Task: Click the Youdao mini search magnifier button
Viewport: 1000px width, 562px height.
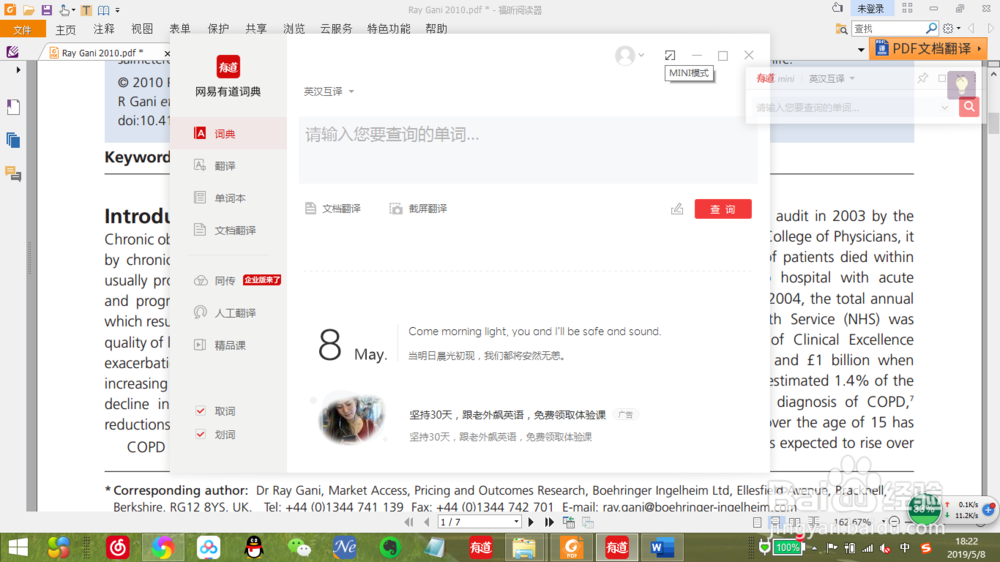Action: (969, 107)
